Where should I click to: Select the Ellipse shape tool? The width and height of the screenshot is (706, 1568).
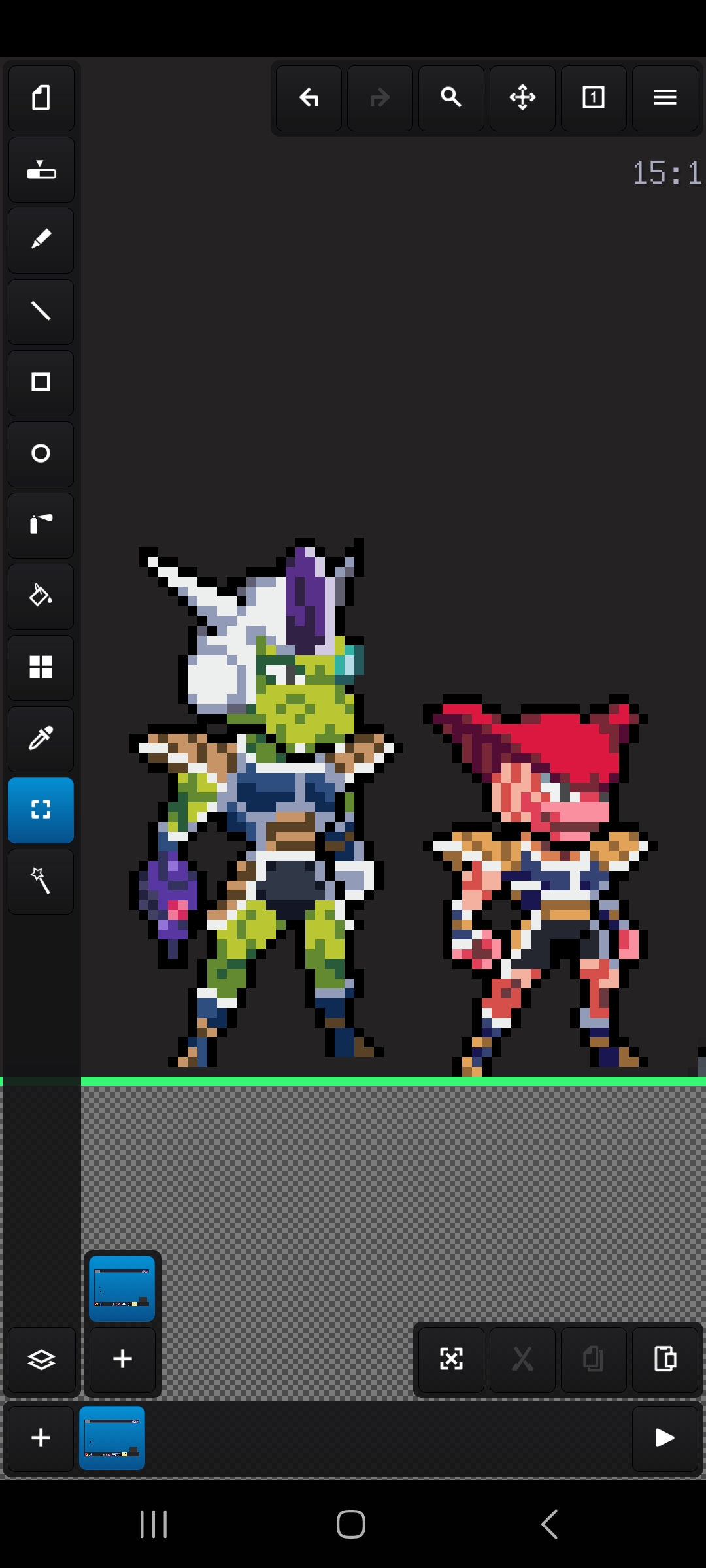(41, 454)
